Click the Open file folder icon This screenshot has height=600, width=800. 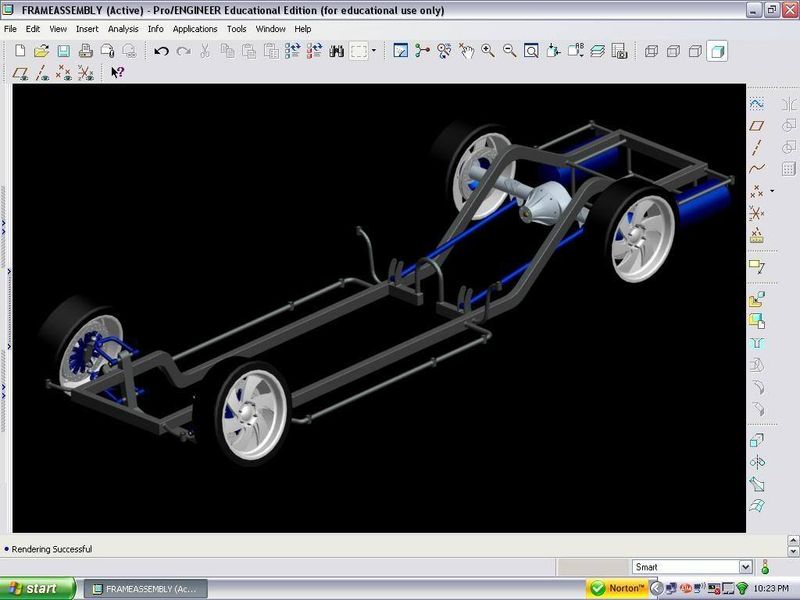pos(41,51)
